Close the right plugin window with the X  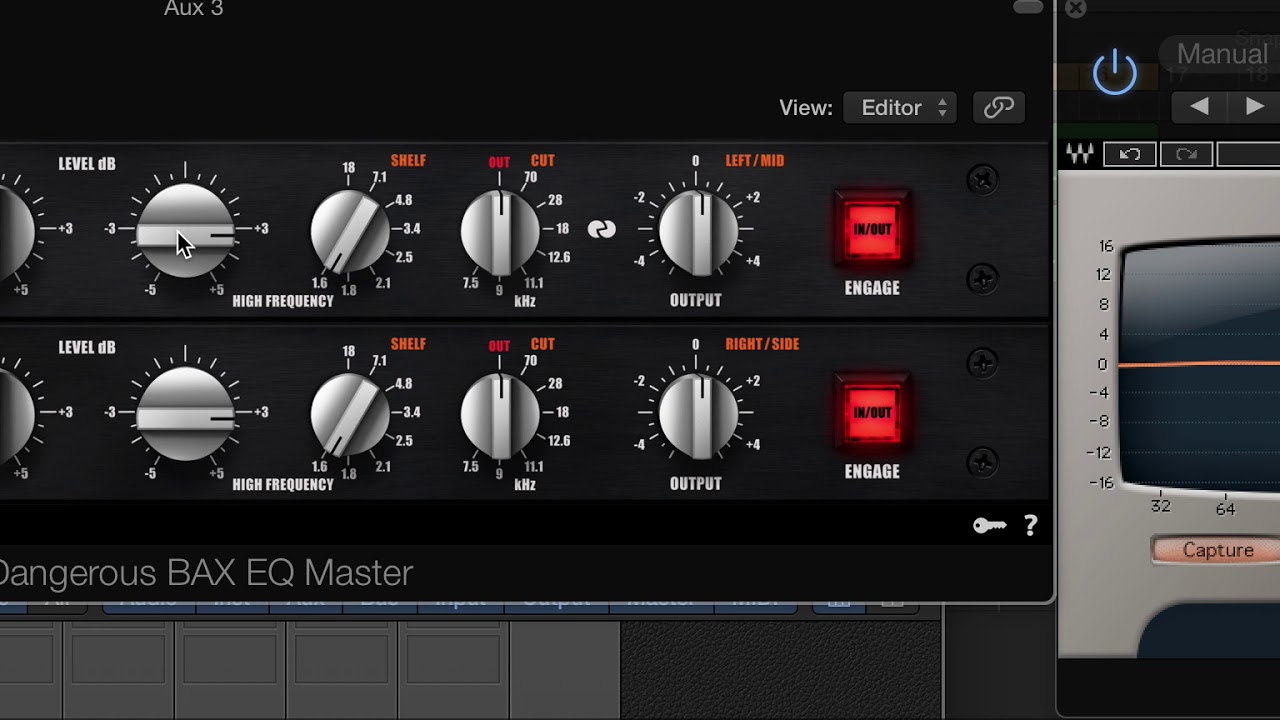click(x=1076, y=8)
